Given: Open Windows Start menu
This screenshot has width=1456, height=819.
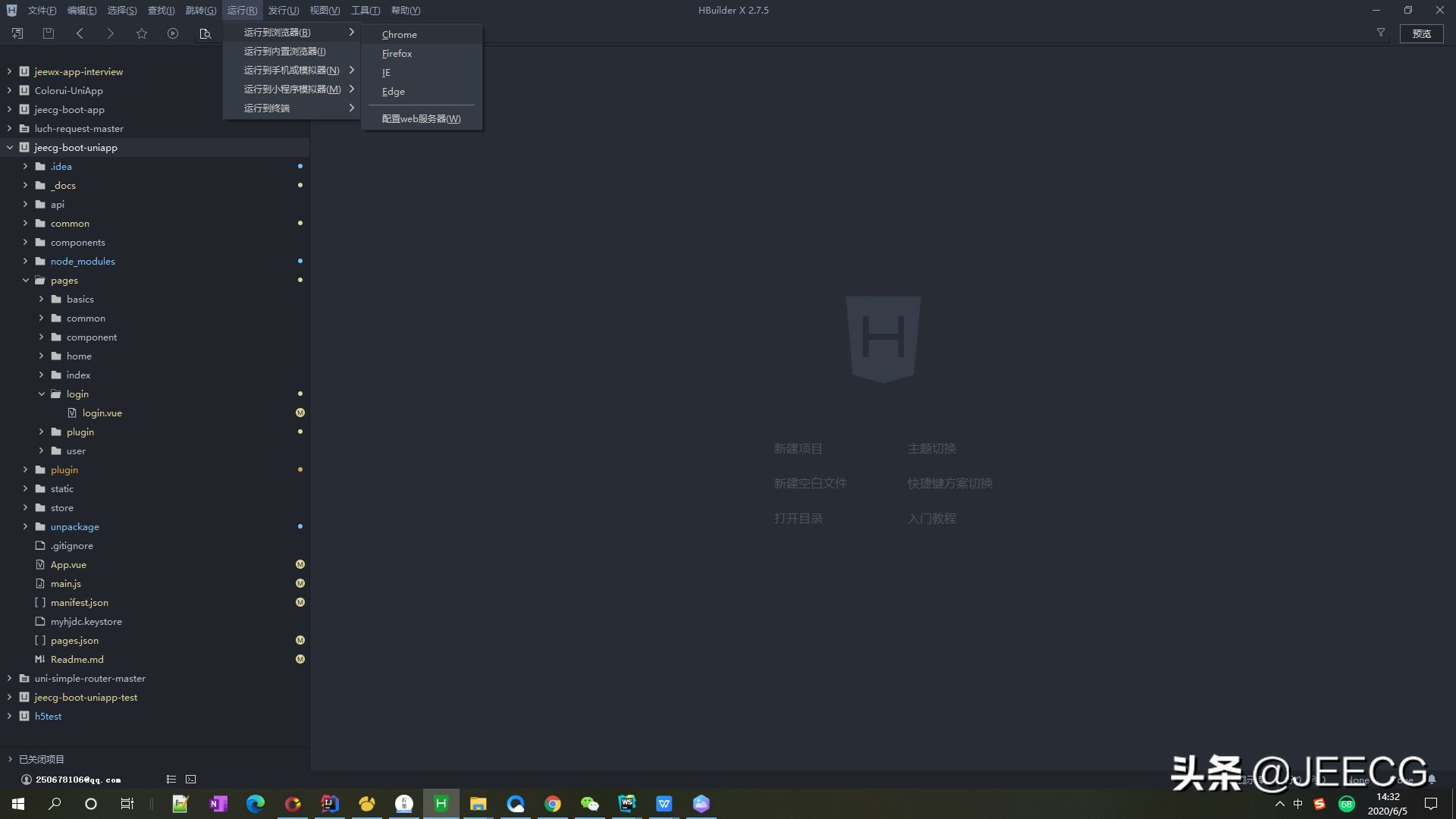Looking at the screenshot, I should point(18,804).
